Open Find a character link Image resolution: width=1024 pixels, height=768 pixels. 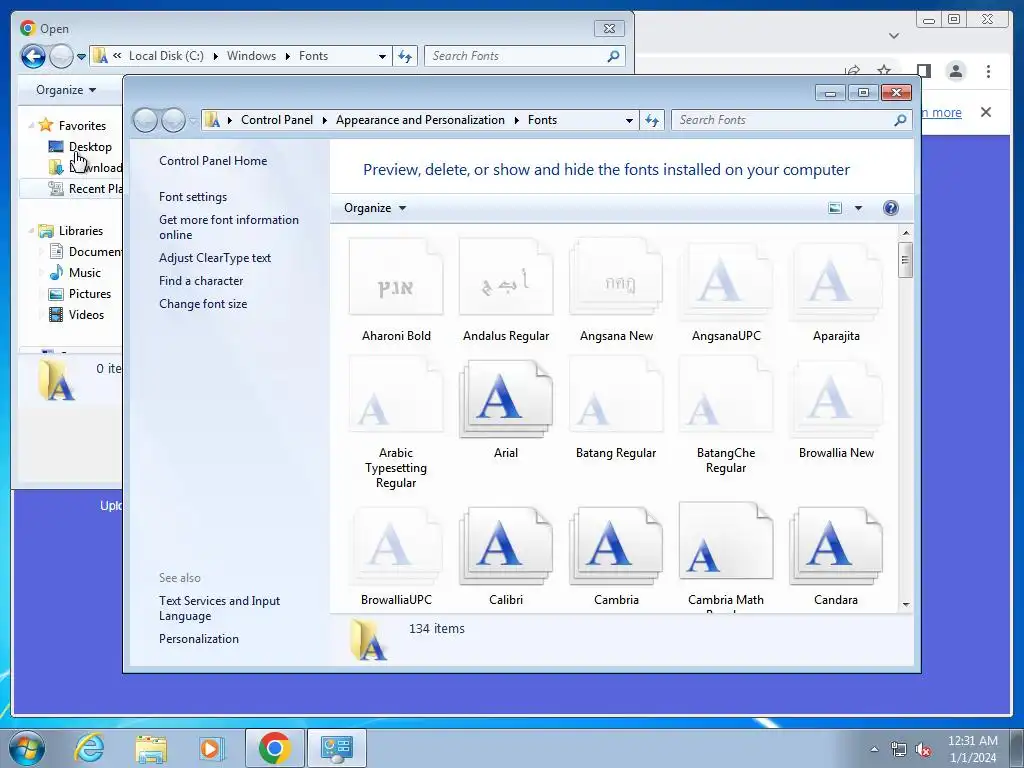tap(201, 281)
